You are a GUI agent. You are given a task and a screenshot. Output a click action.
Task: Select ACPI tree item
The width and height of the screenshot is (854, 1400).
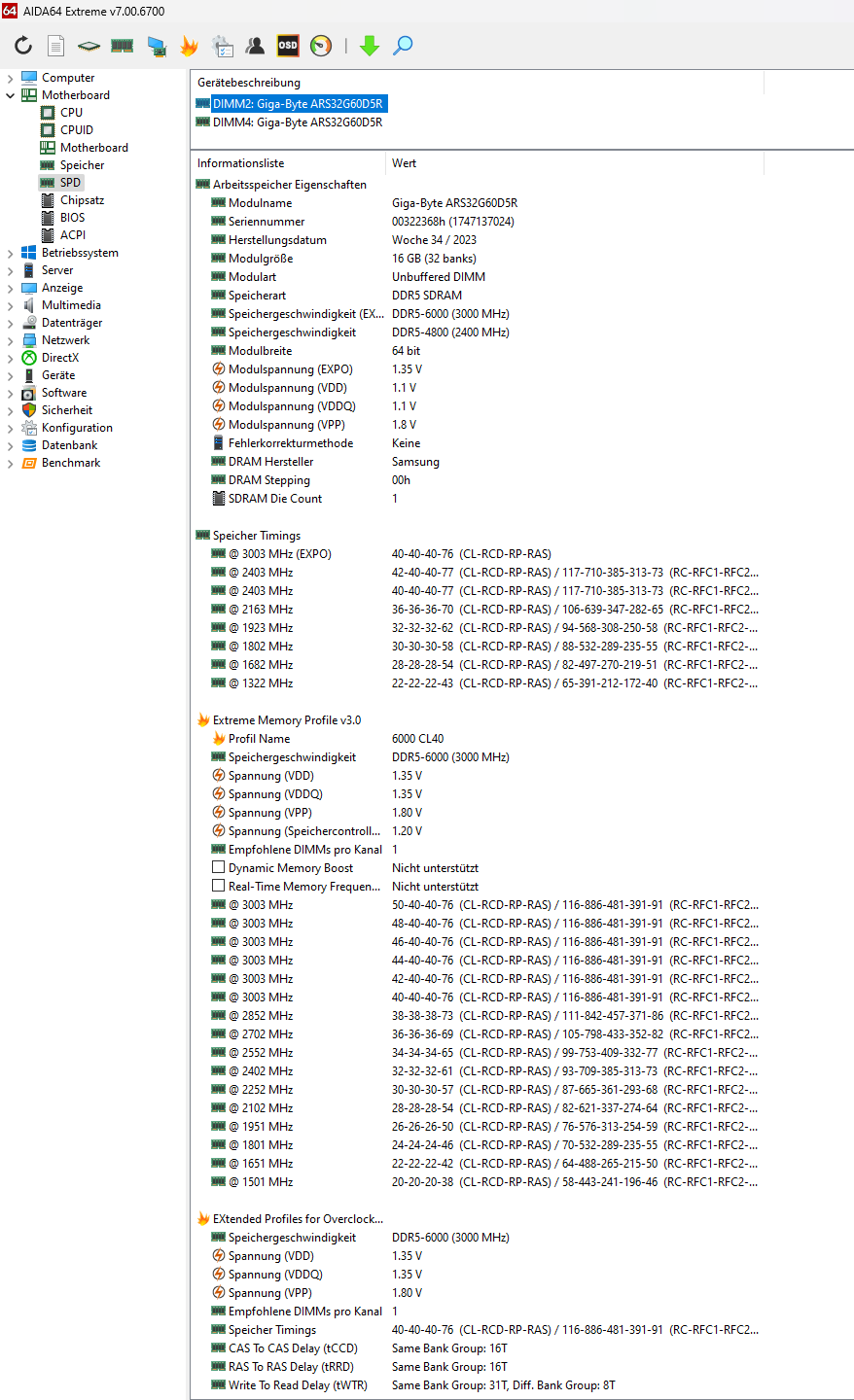[73, 235]
